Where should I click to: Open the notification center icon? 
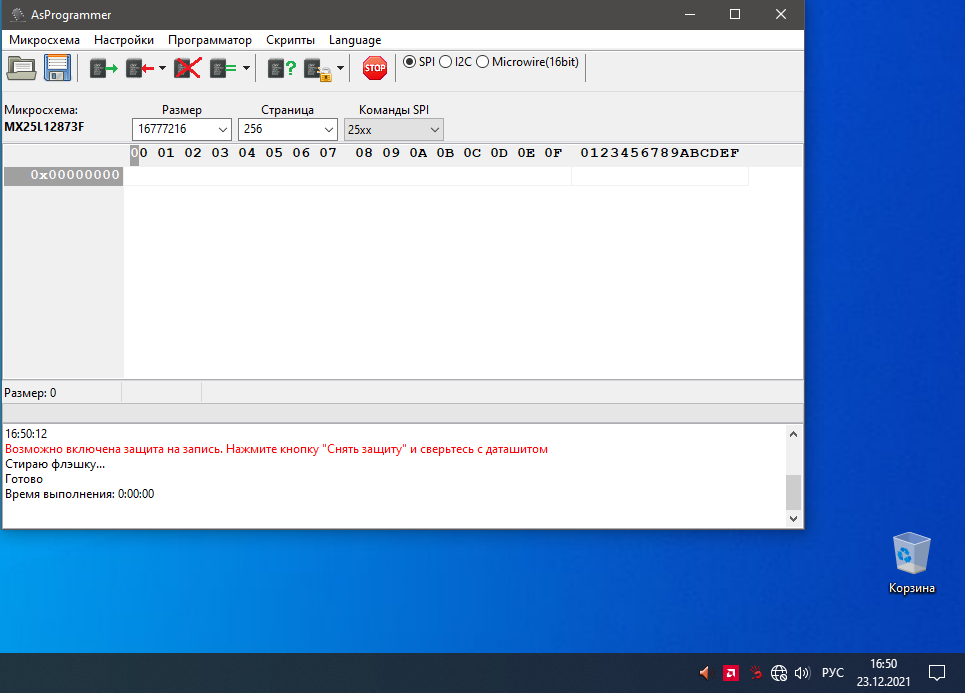pos(937,673)
